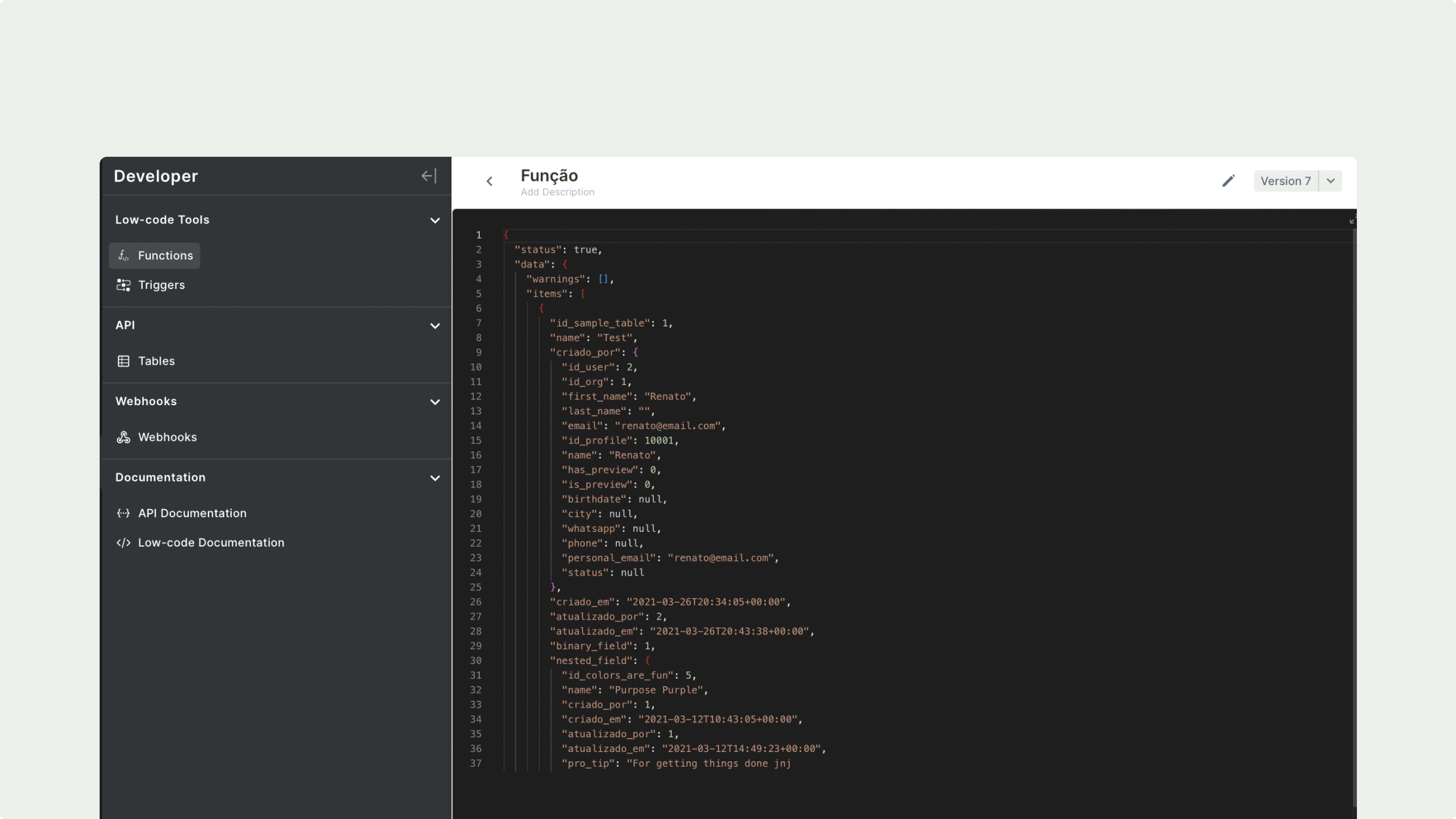Go back using the left chevron

click(x=490, y=181)
